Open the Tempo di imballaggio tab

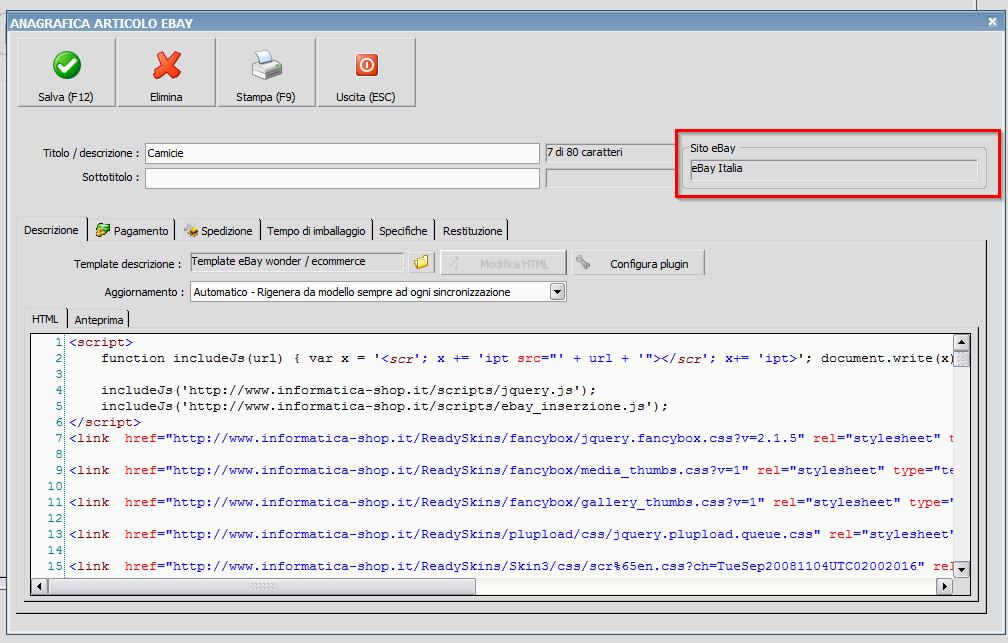tap(316, 231)
